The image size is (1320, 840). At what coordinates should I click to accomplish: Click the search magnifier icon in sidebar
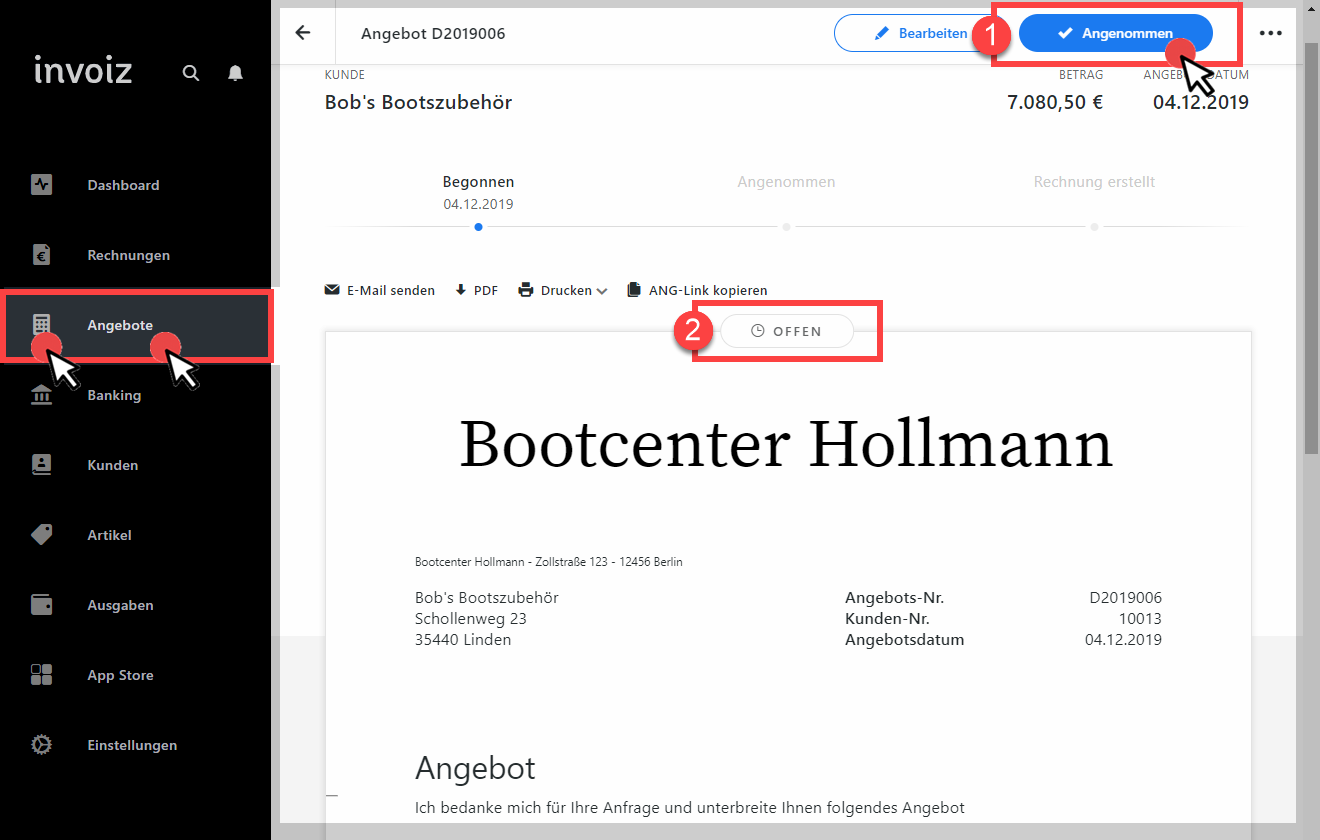click(x=191, y=73)
